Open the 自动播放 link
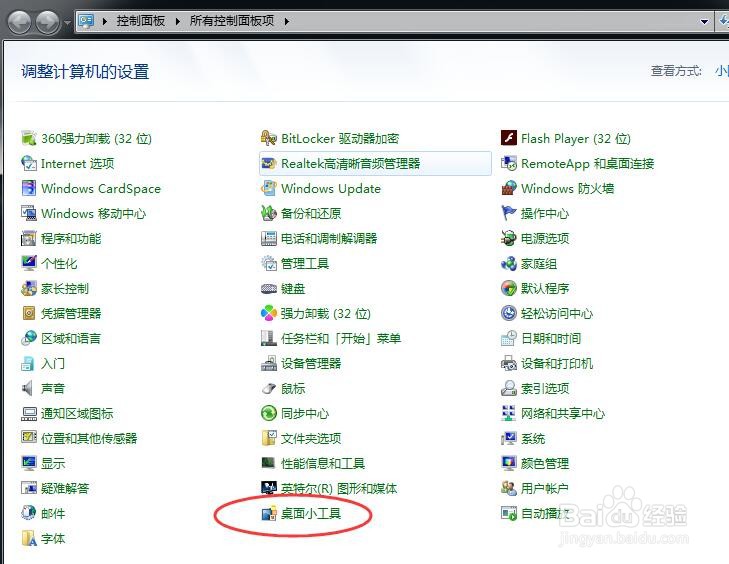 (545, 514)
